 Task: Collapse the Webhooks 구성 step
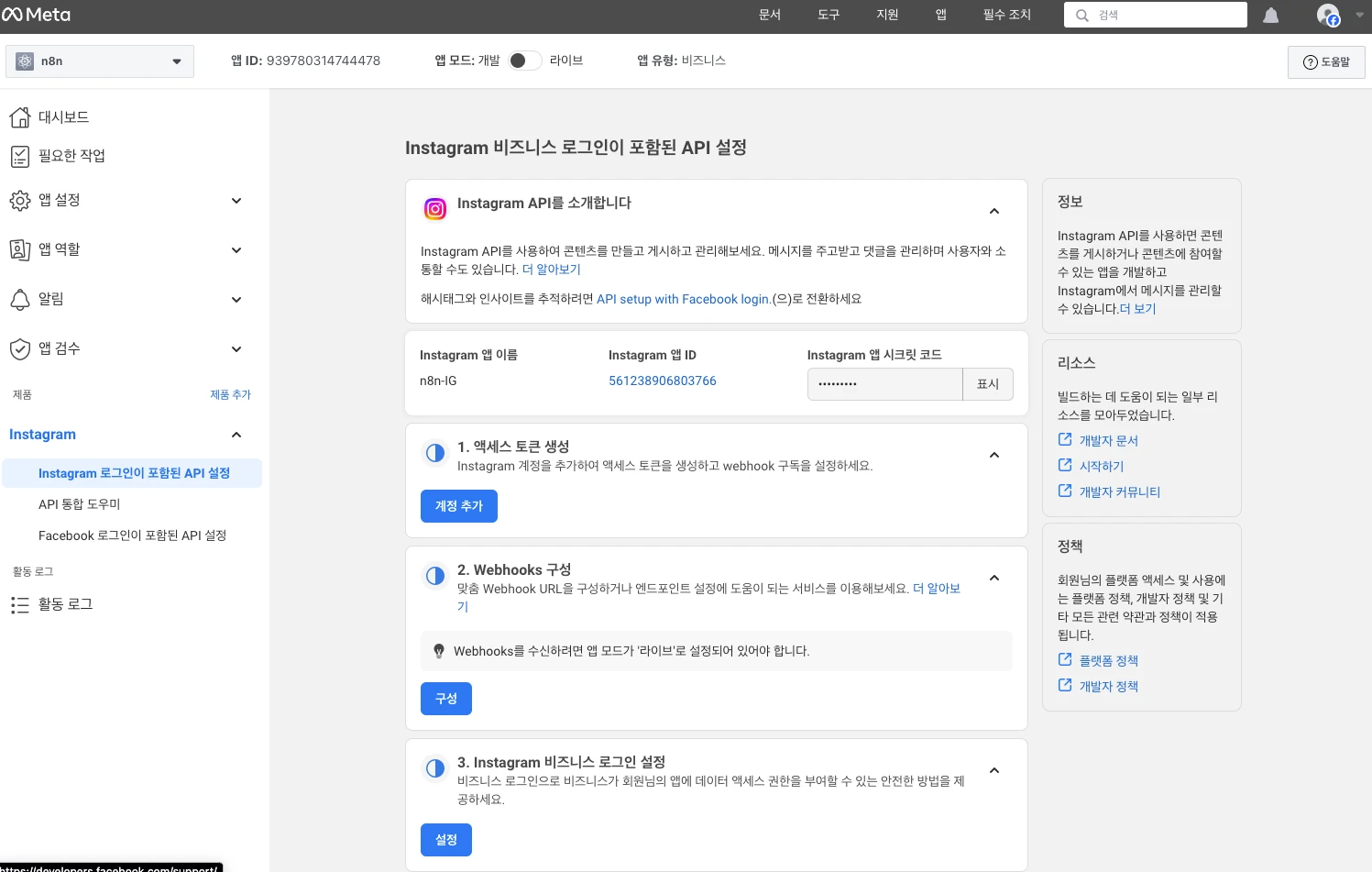pyautogui.click(x=994, y=579)
